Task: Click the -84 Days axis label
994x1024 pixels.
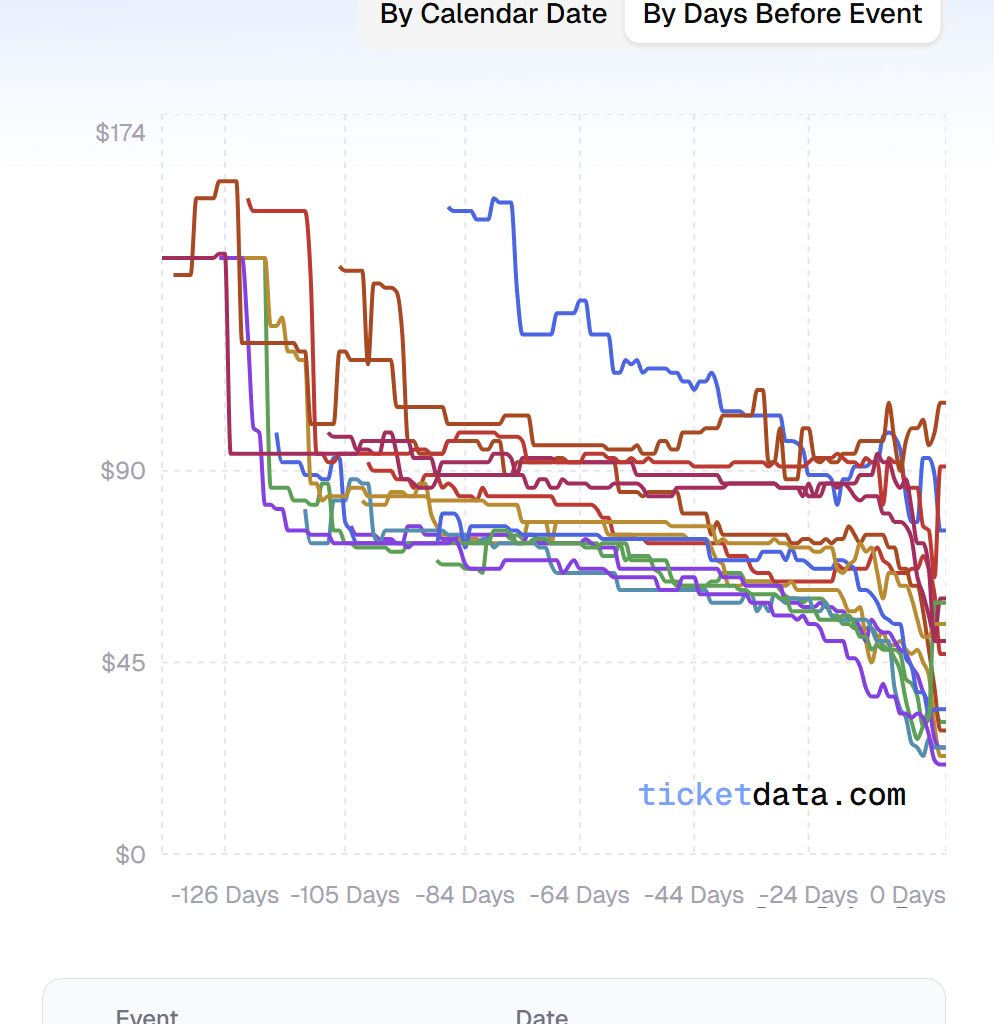Action: pos(465,895)
